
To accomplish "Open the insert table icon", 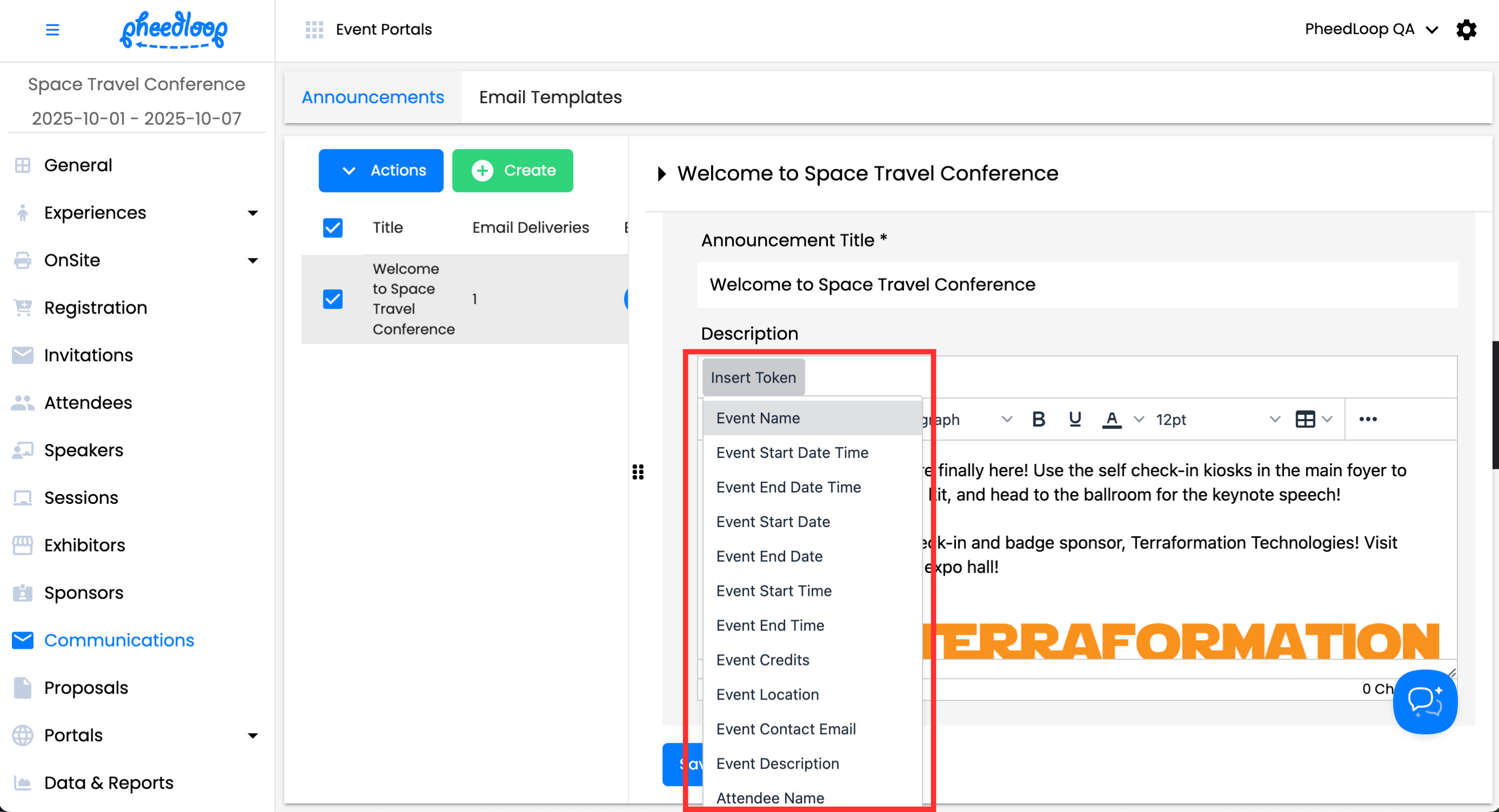I will point(1305,419).
